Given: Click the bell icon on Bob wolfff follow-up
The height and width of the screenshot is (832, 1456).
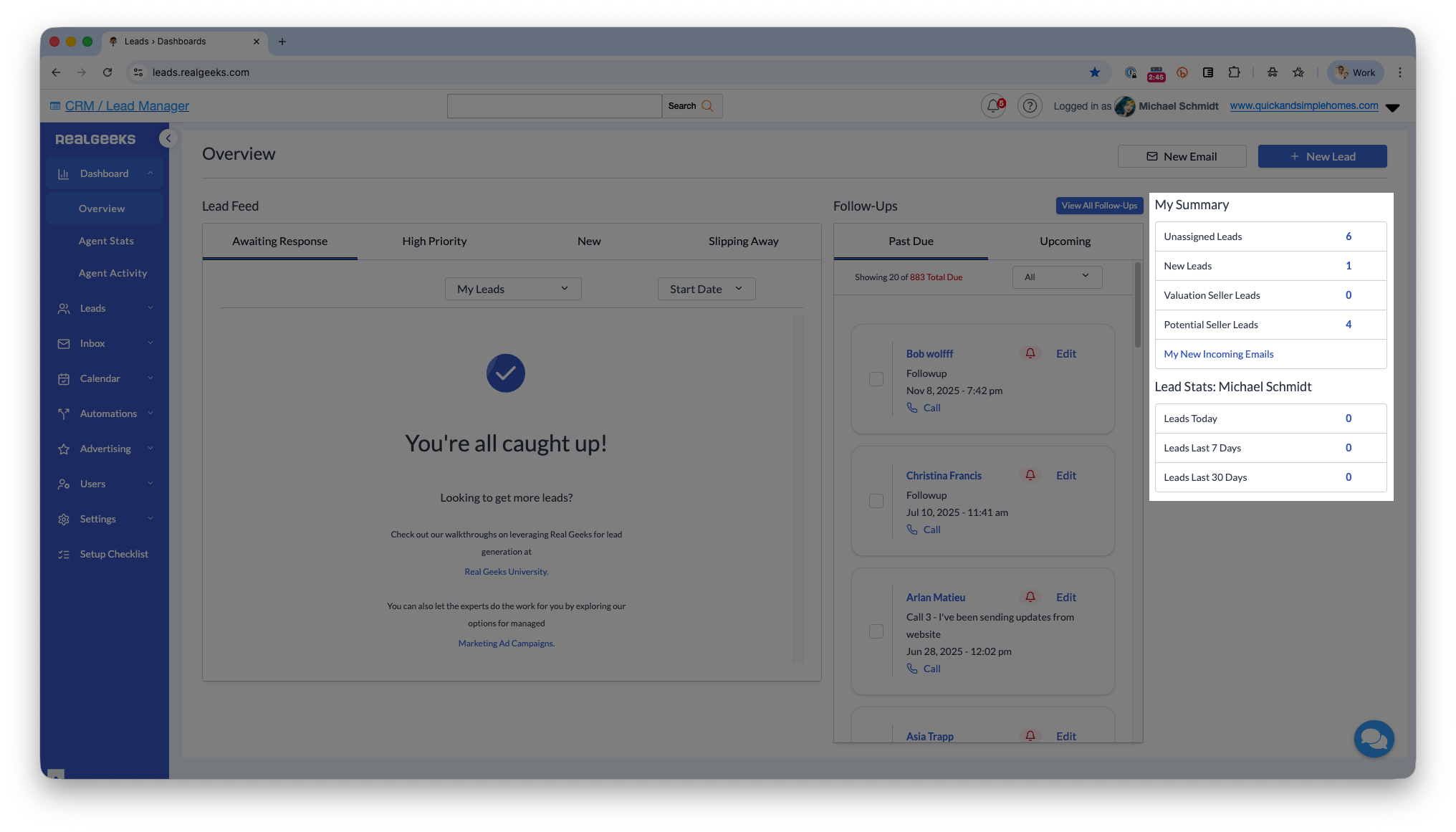Looking at the screenshot, I should [1030, 353].
